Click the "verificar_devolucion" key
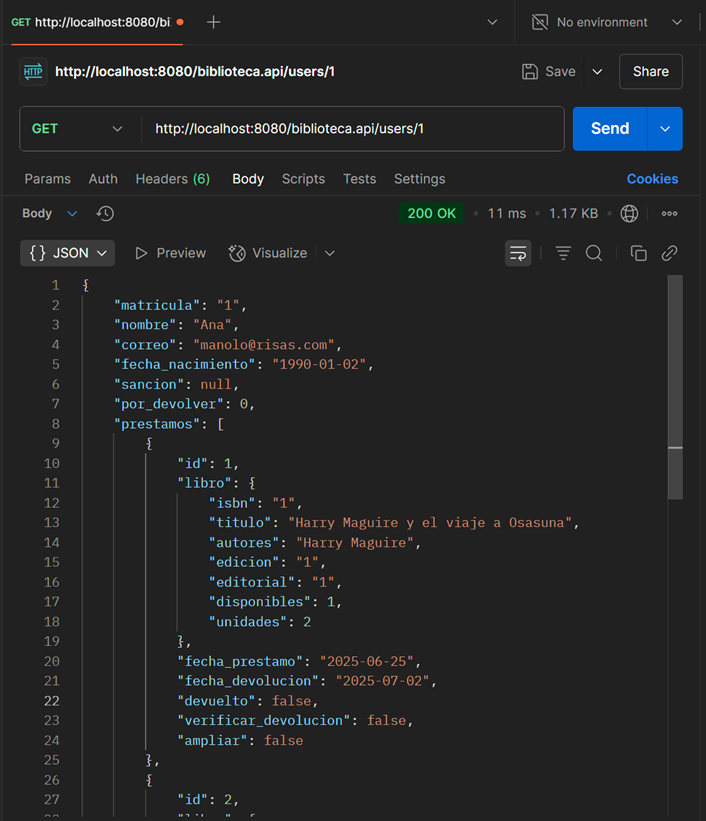The image size is (706, 821). click(x=263, y=721)
